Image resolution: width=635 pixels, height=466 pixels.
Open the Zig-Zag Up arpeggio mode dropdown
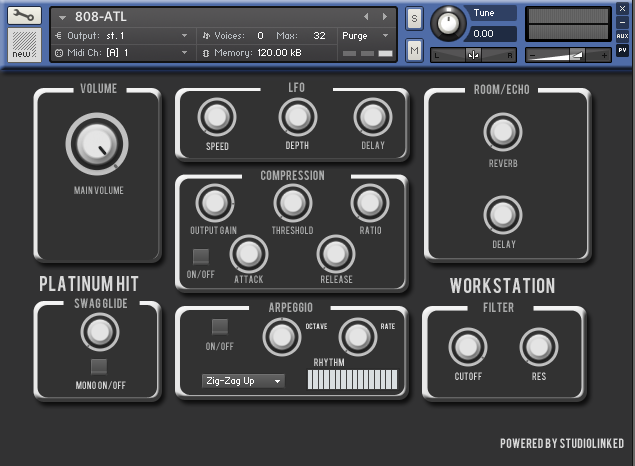click(x=243, y=381)
